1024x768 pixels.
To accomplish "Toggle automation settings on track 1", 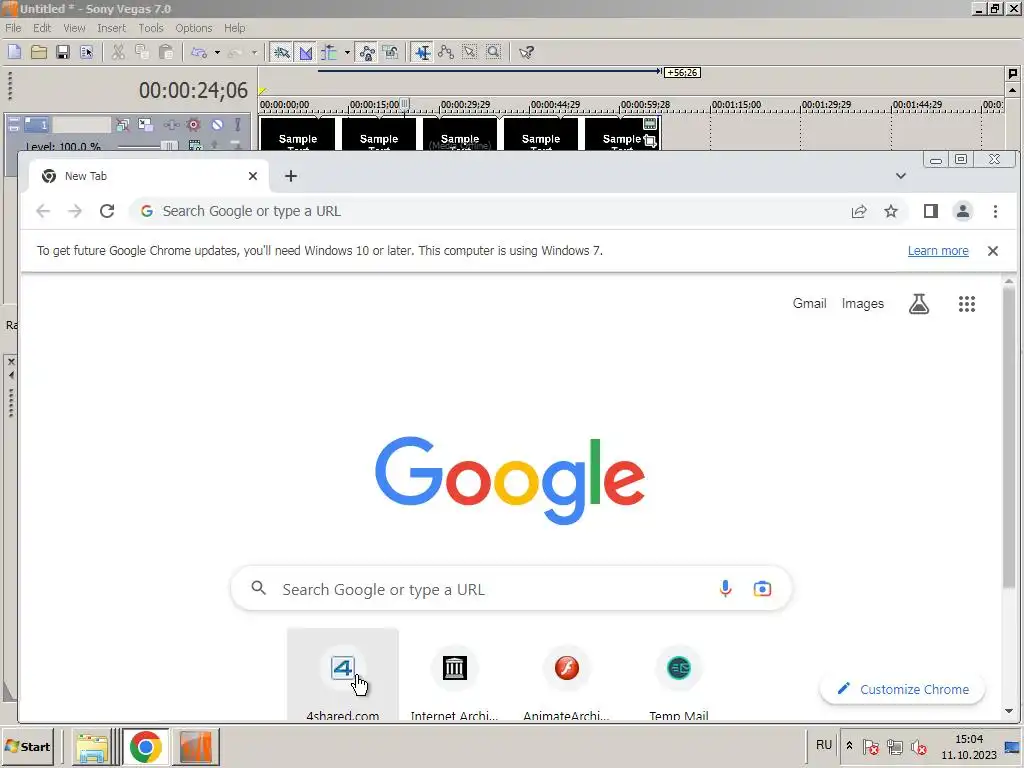I will click(x=193, y=124).
